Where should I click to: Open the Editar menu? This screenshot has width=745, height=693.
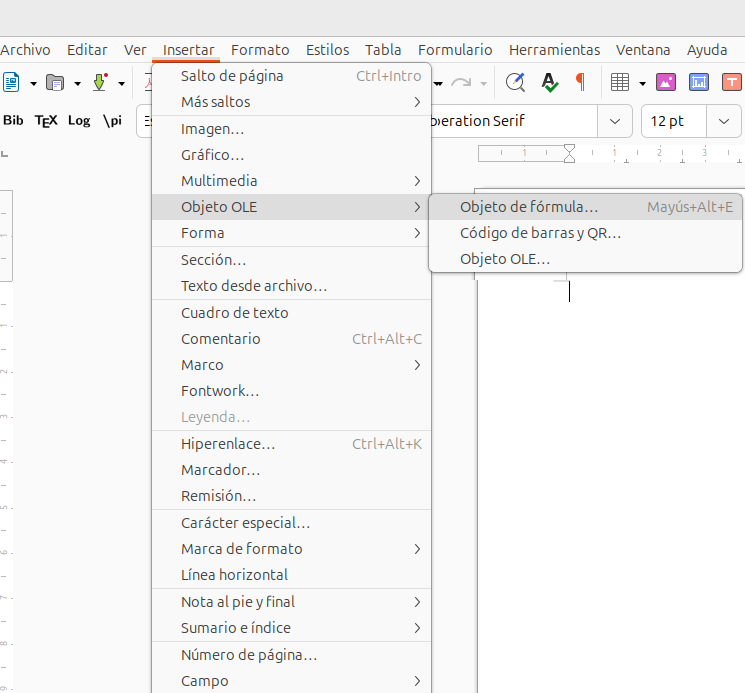[87, 50]
